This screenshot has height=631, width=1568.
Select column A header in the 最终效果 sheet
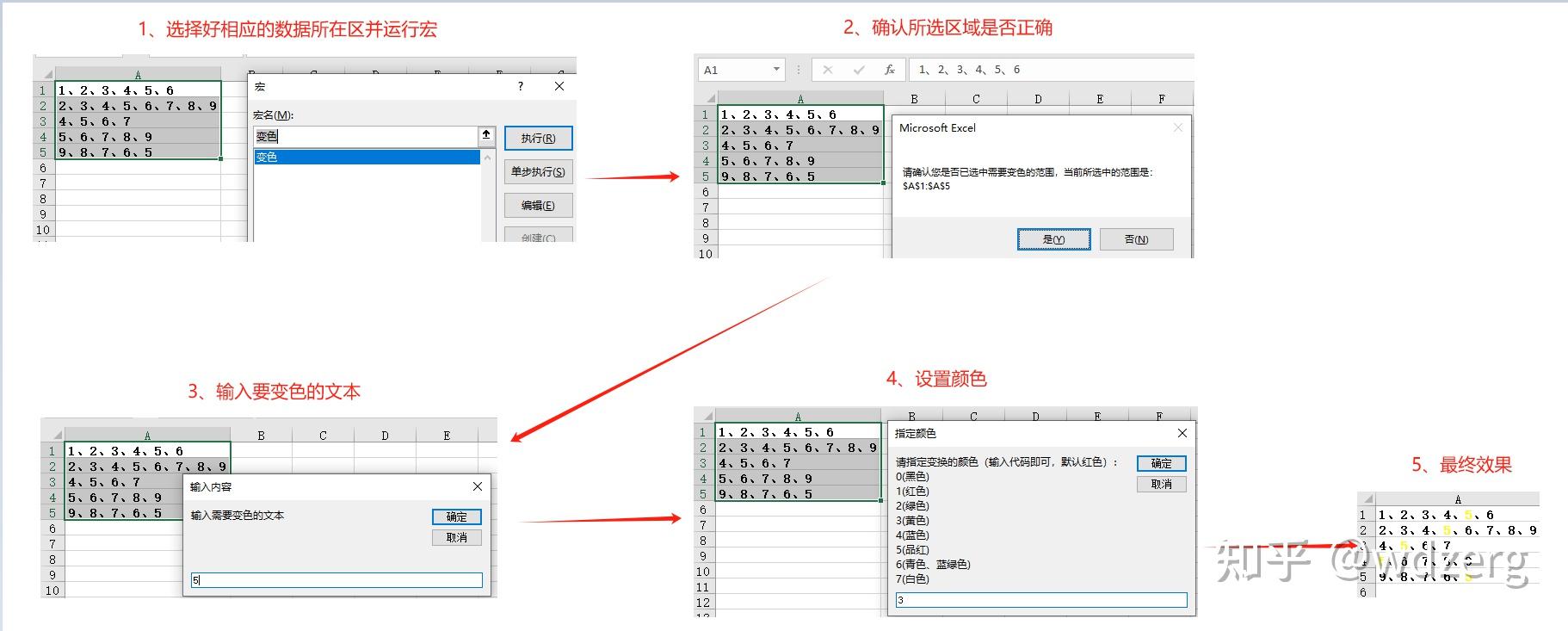point(1457,499)
